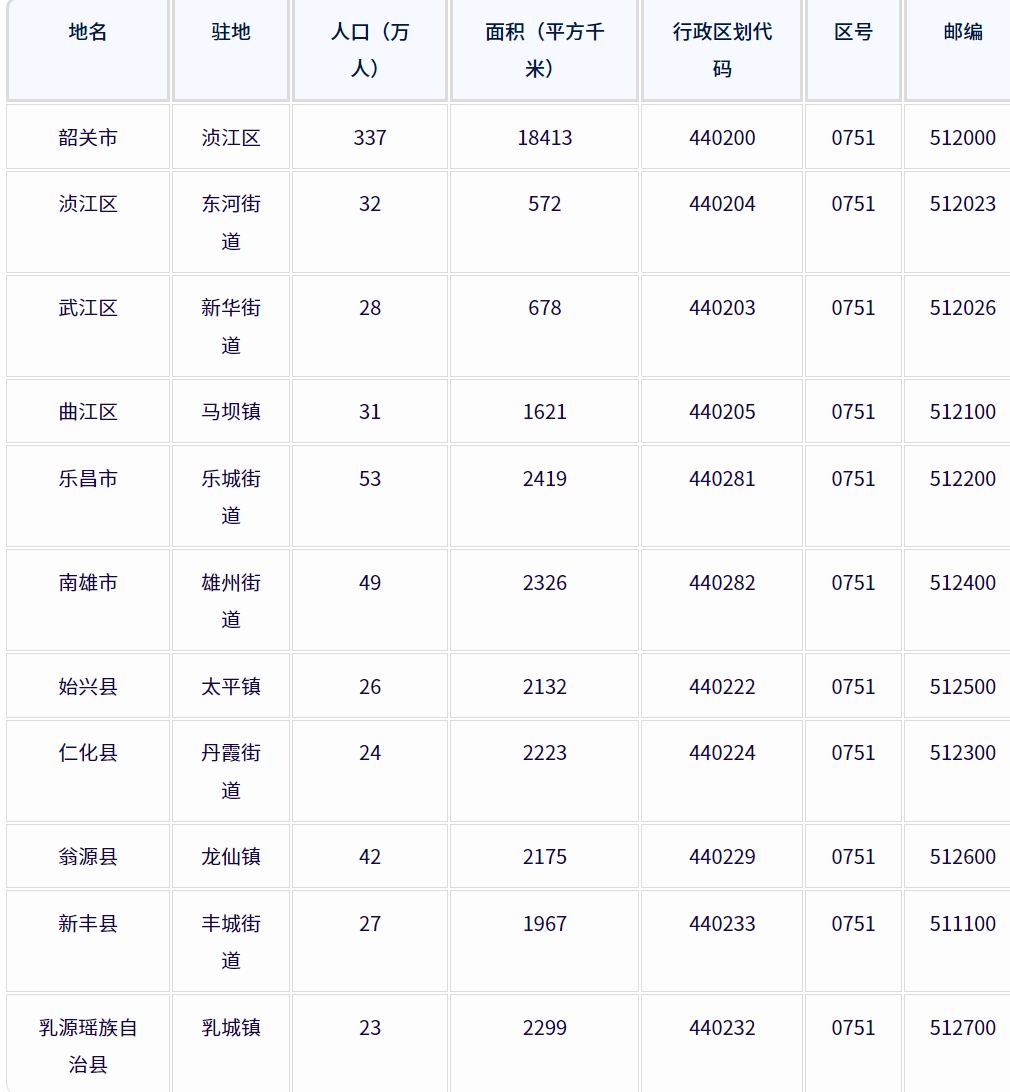Click population value 337
The width and height of the screenshot is (1010, 1092).
370,137
